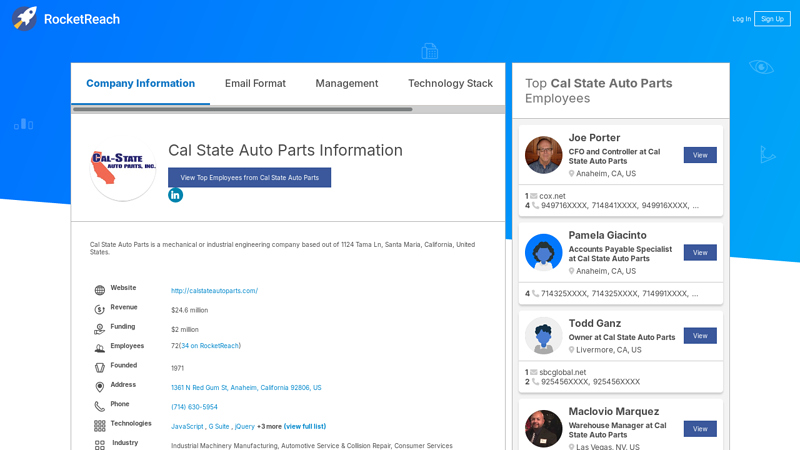Viewport: 800px width, 450px height.
Task: Click the phone handset icon beside Phone
Action: click(x=99, y=407)
